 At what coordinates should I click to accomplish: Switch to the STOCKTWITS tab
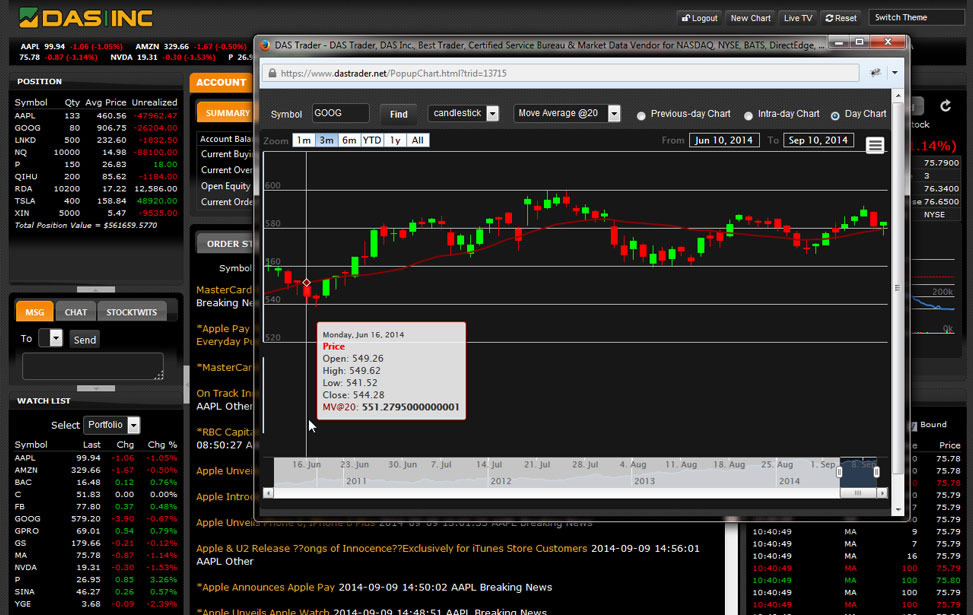tap(132, 312)
